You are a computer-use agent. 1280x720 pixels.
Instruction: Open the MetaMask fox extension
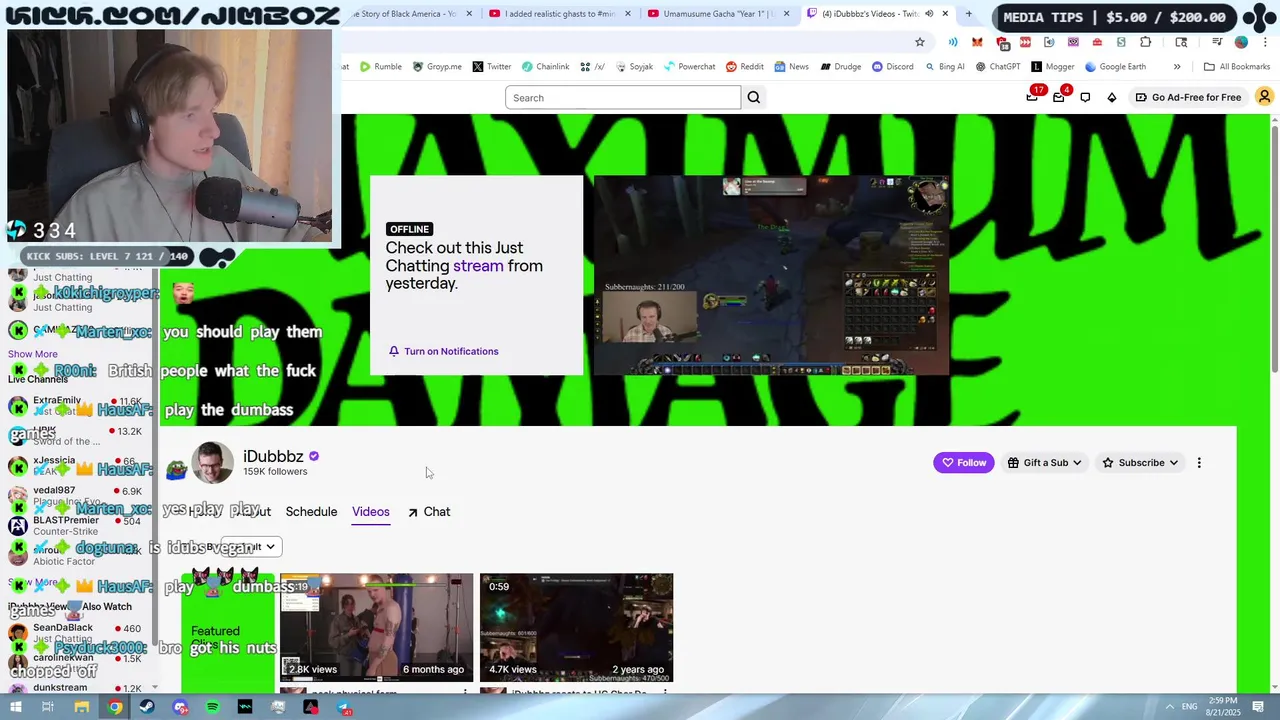point(977,42)
